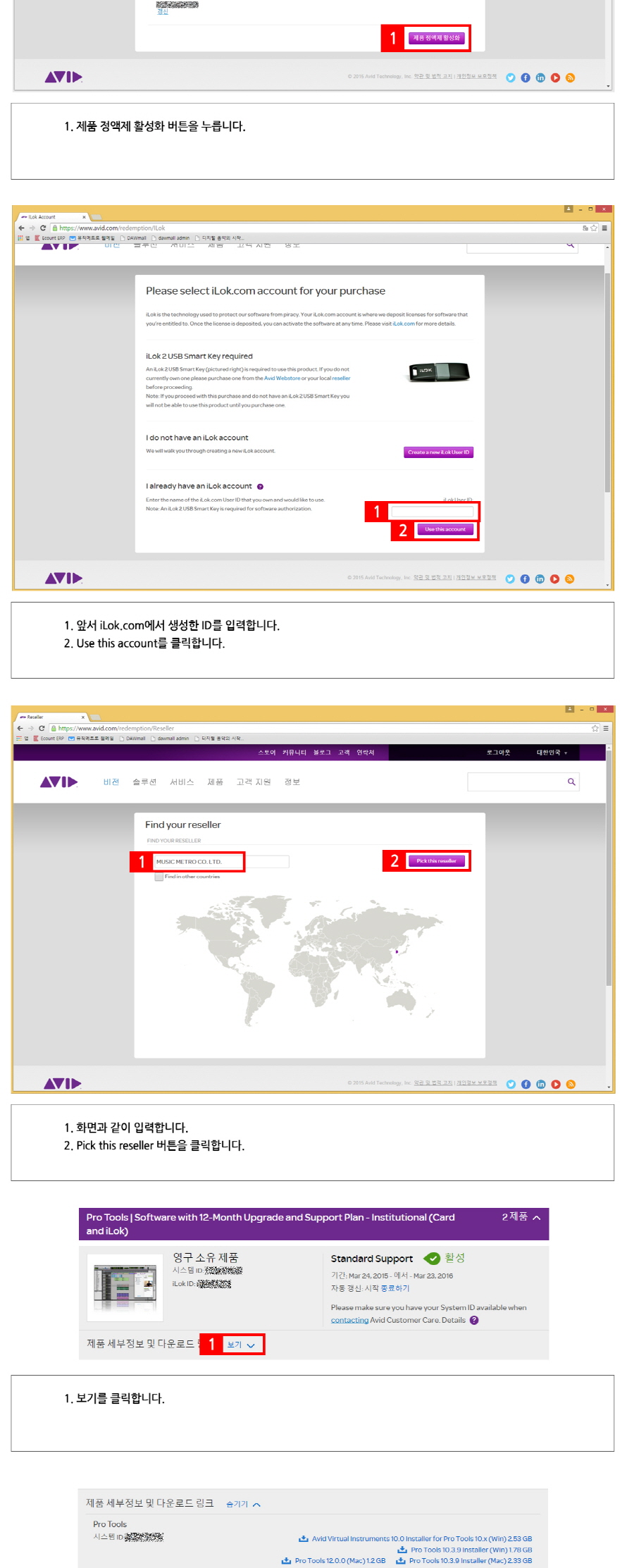Open 제품 in the Reseller page navigation
The width and height of the screenshot is (627, 1568).
tap(215, 782)
